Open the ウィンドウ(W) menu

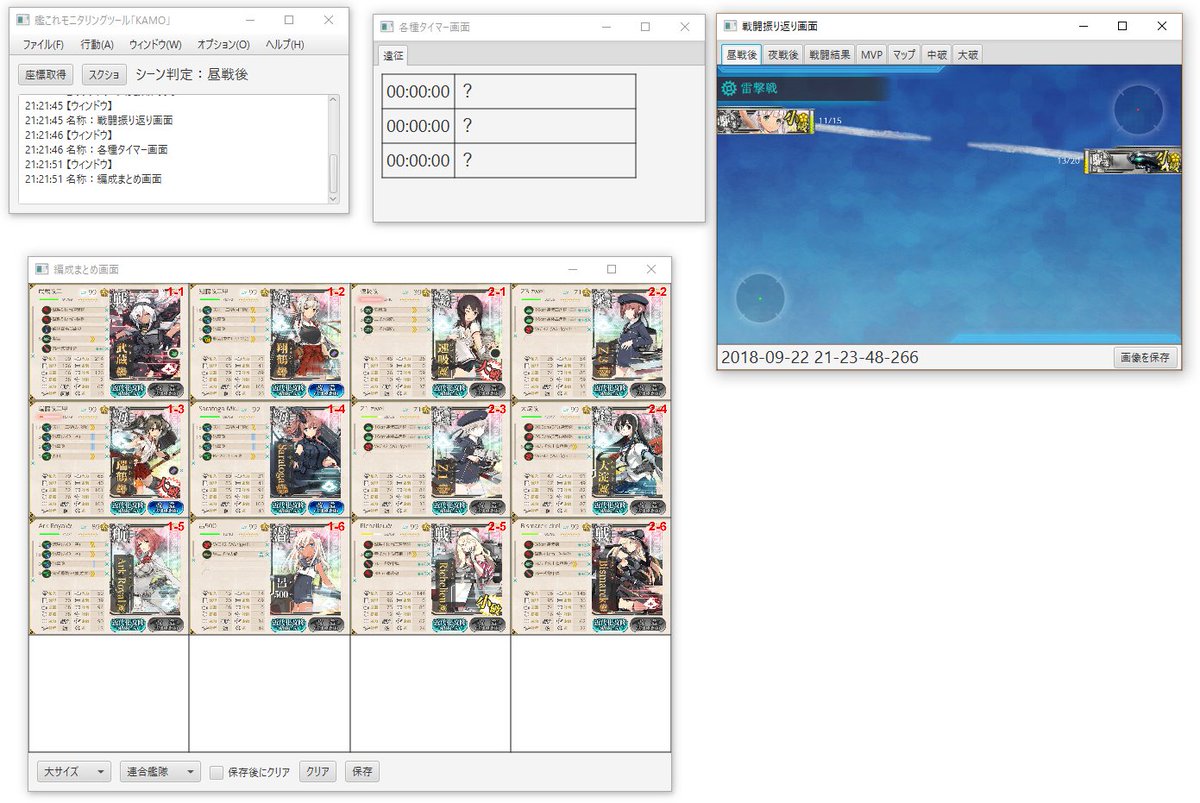pyautogui.click(x=156, y=44)
